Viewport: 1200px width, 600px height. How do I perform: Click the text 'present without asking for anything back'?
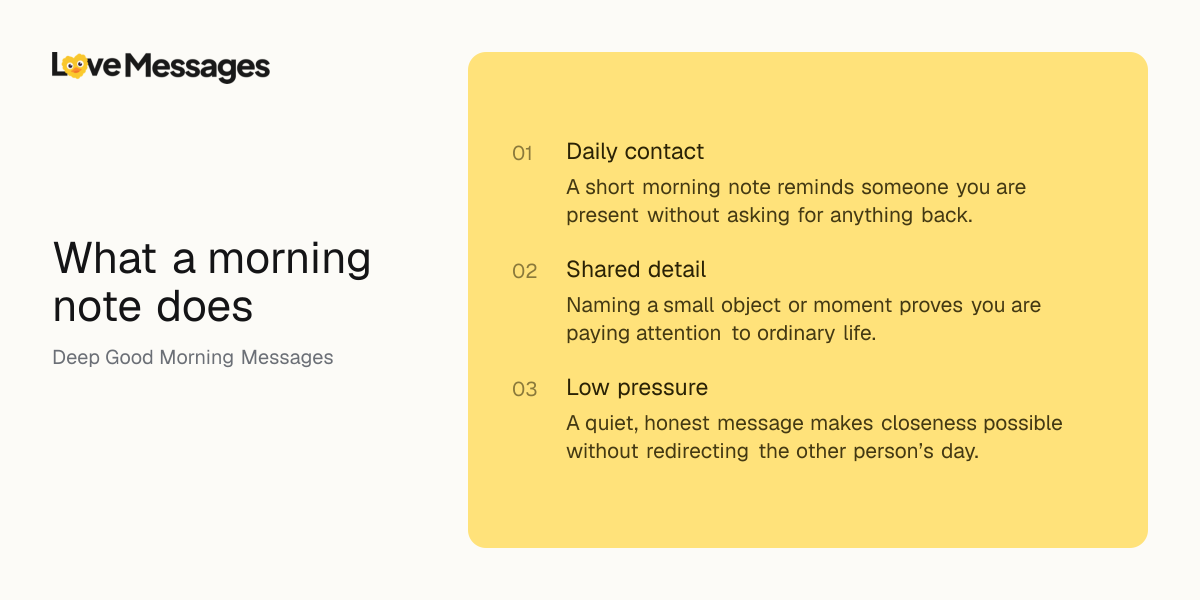coord(768,215)
